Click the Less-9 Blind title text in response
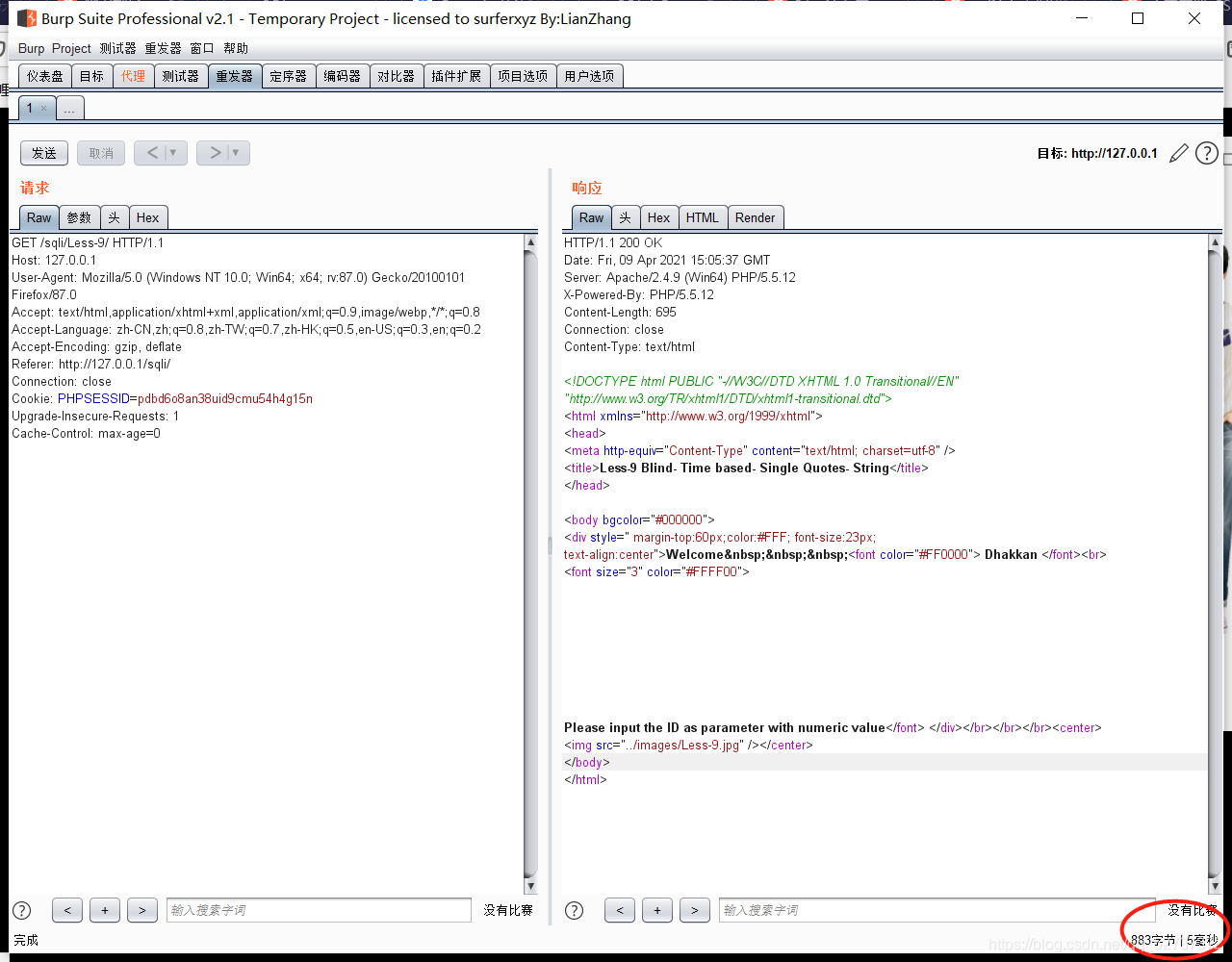 (x=744, y=468)
